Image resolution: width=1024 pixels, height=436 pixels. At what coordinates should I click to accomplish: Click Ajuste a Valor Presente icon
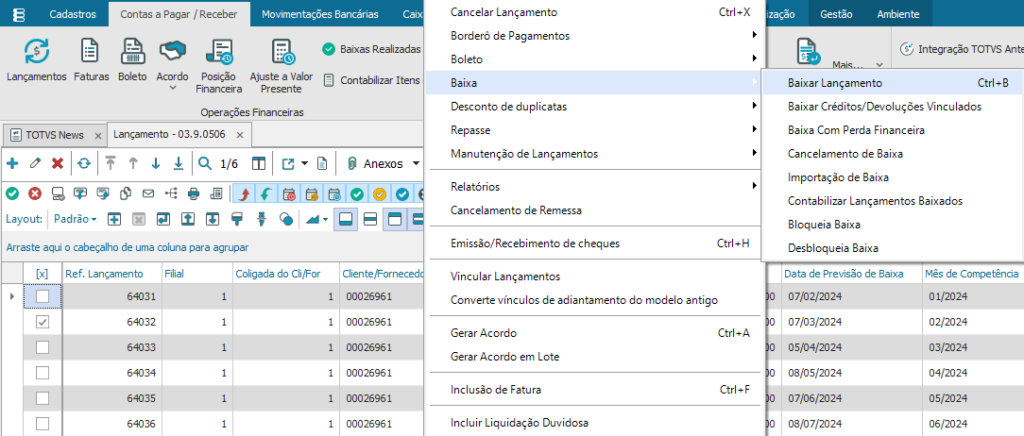(281, 64)
